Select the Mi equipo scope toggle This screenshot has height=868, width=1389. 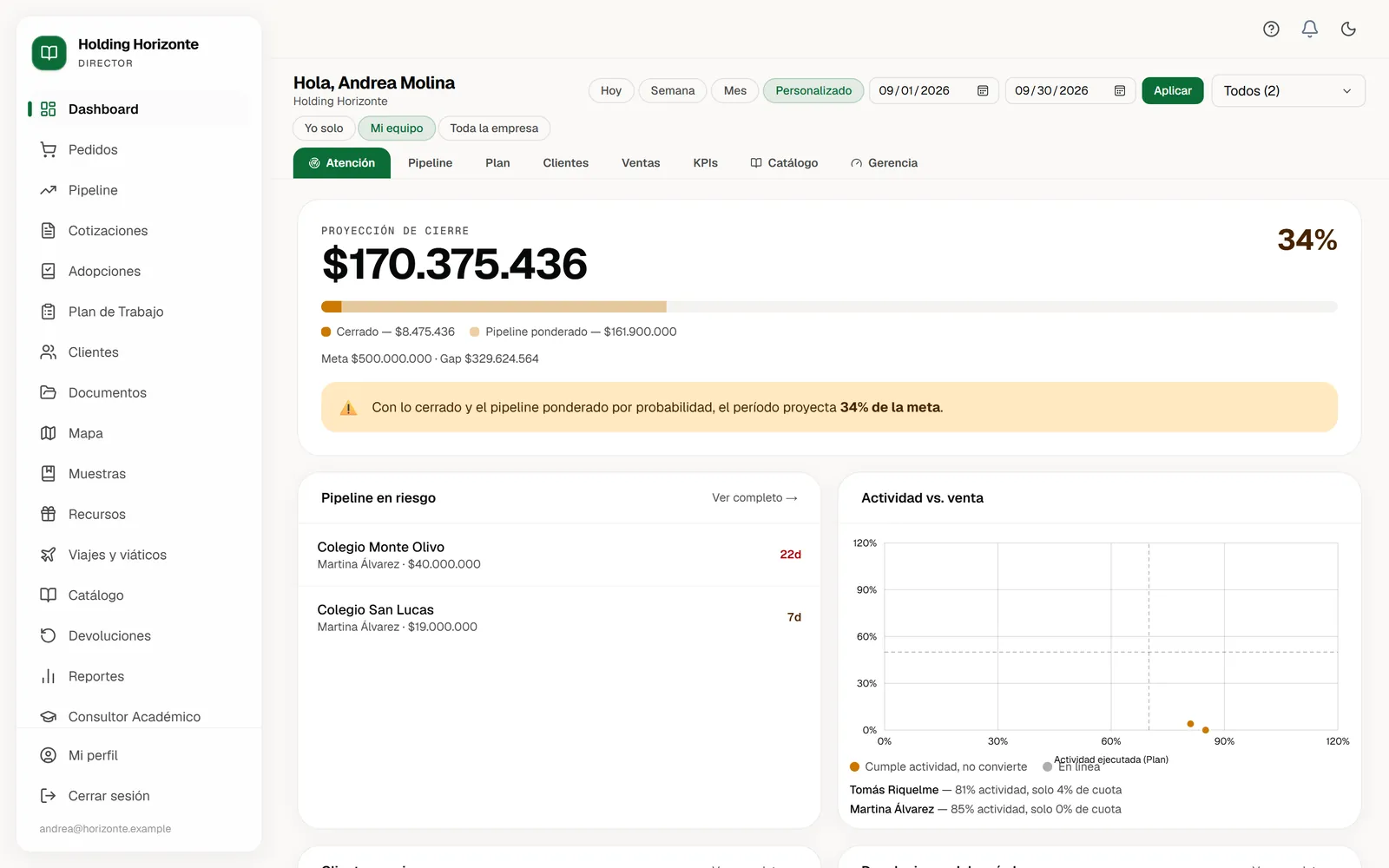tap(397, 128)
